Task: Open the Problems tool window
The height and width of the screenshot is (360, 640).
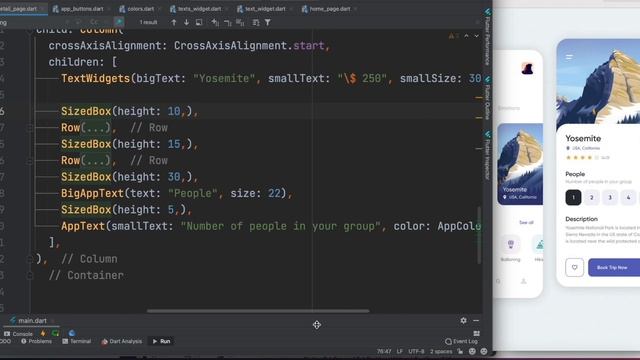Action: [36, 341]
